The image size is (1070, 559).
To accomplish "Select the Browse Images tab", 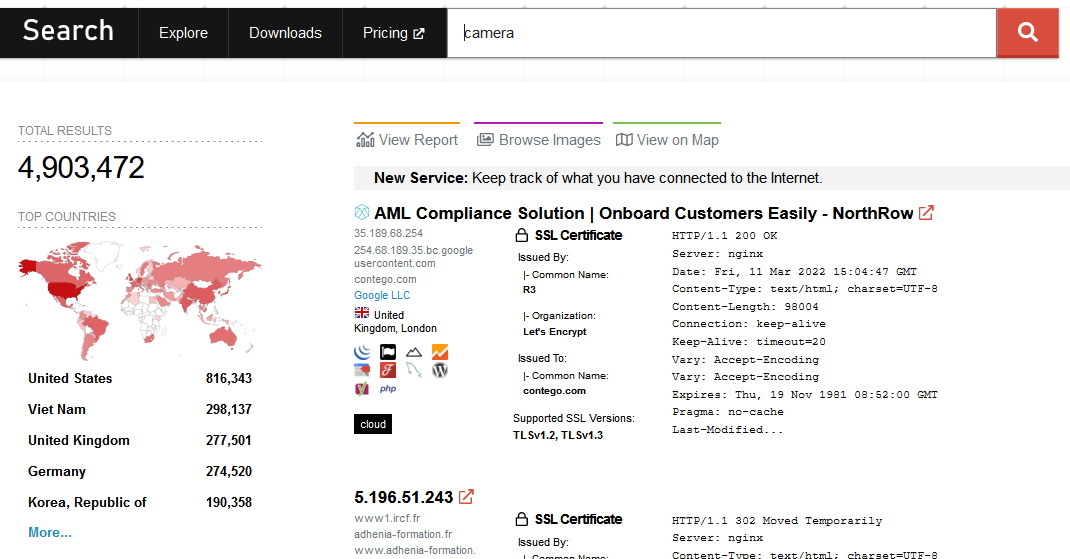I will (x=538, y=140).
